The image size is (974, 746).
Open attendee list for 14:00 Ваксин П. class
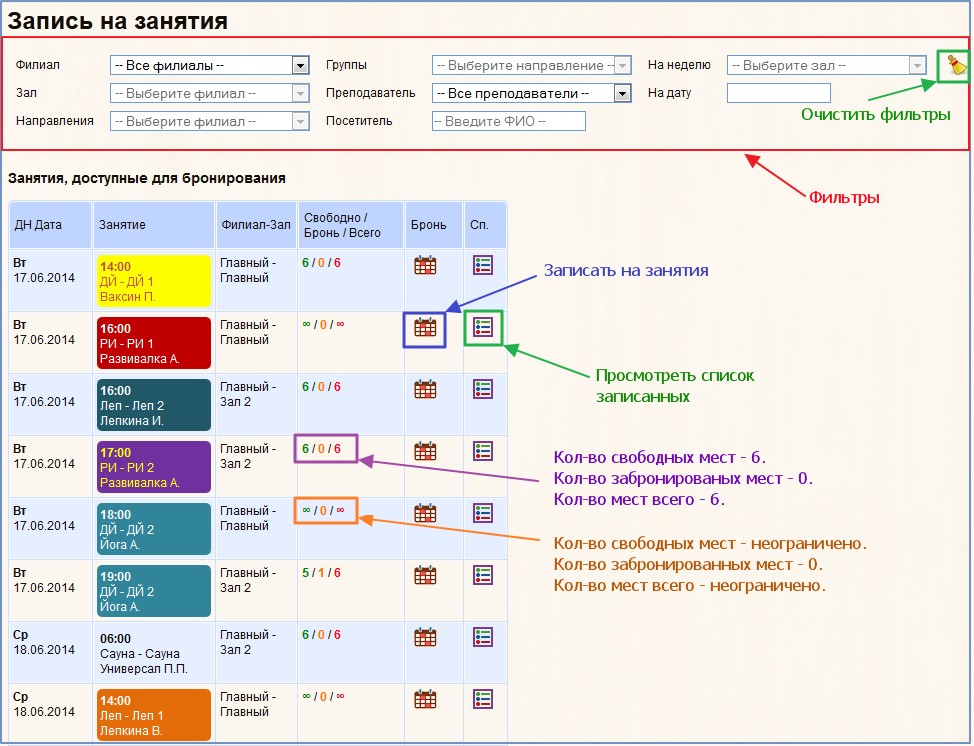tap(483, 265)
